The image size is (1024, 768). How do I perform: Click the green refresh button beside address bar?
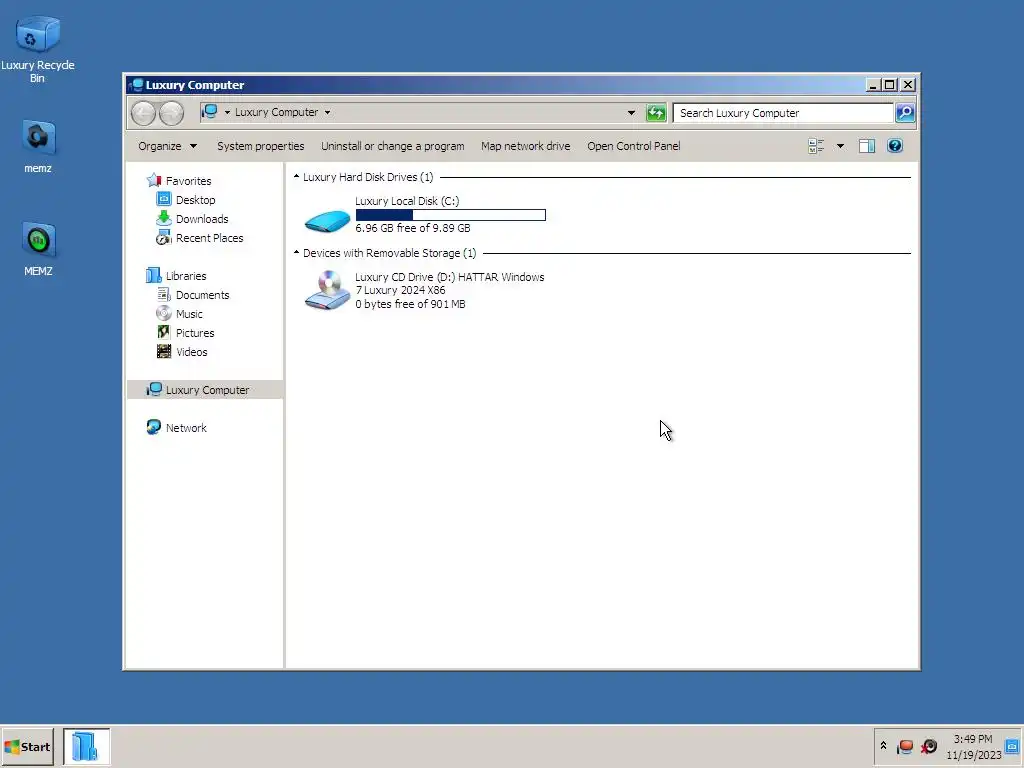click(x=656, y=113)
